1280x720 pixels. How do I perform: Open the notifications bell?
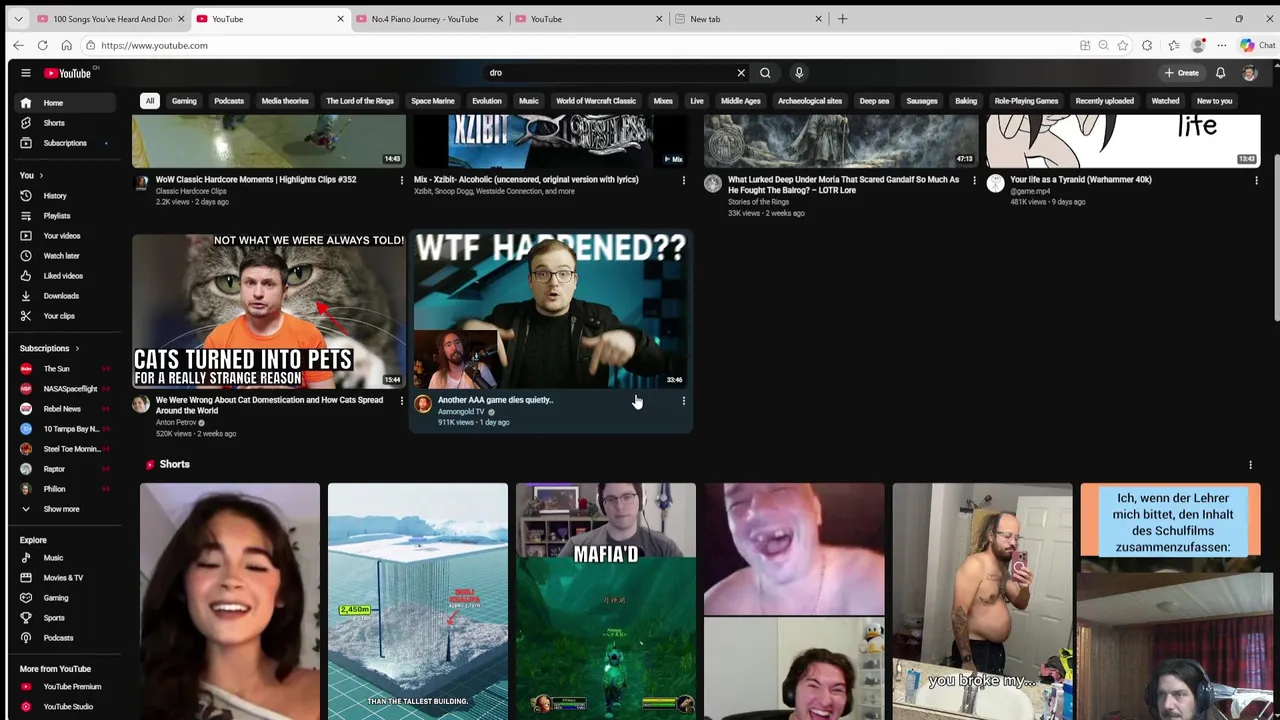pos(1220,73)
